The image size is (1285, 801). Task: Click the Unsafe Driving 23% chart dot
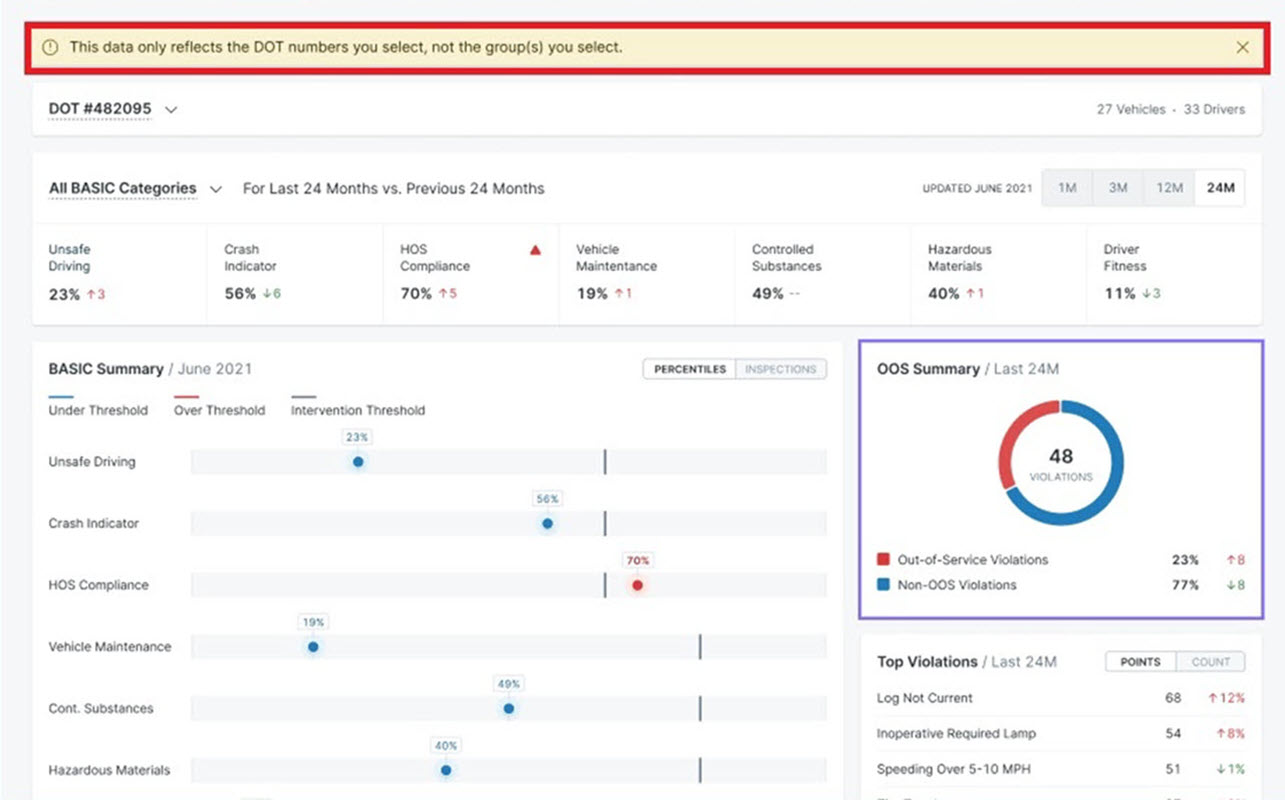(x=358, y=462)
